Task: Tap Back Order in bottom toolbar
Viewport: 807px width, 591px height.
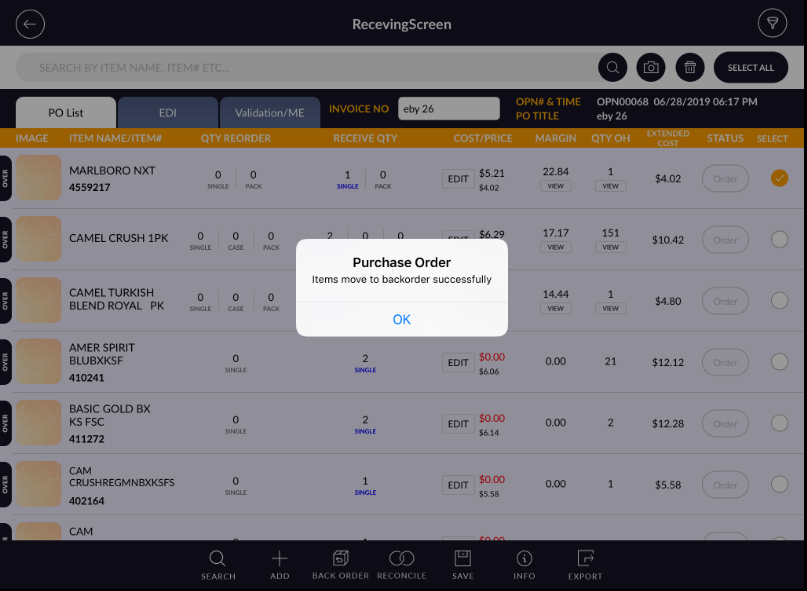Action: tap(340, 564)
